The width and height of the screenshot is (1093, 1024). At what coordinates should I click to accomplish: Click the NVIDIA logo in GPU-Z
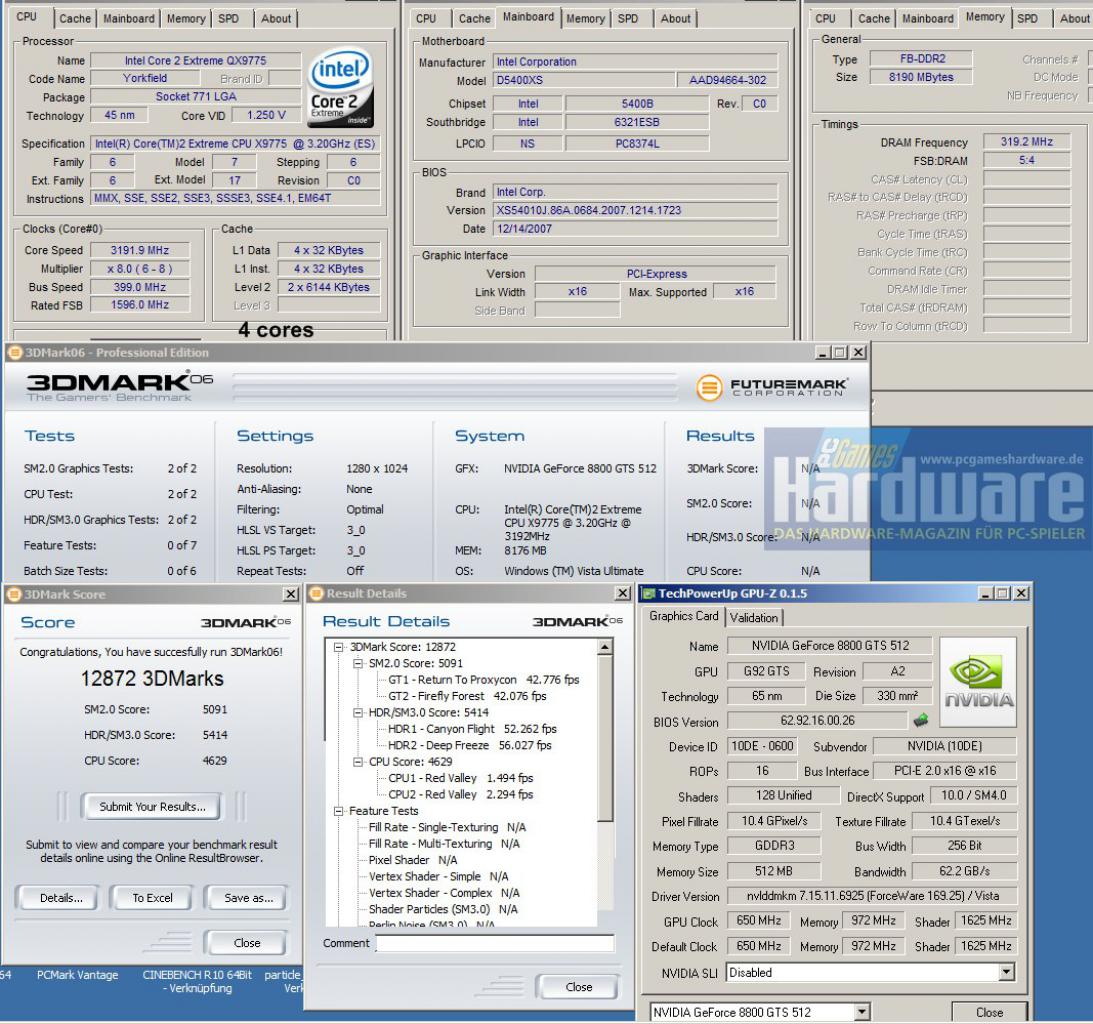click(x=978, y=682)
